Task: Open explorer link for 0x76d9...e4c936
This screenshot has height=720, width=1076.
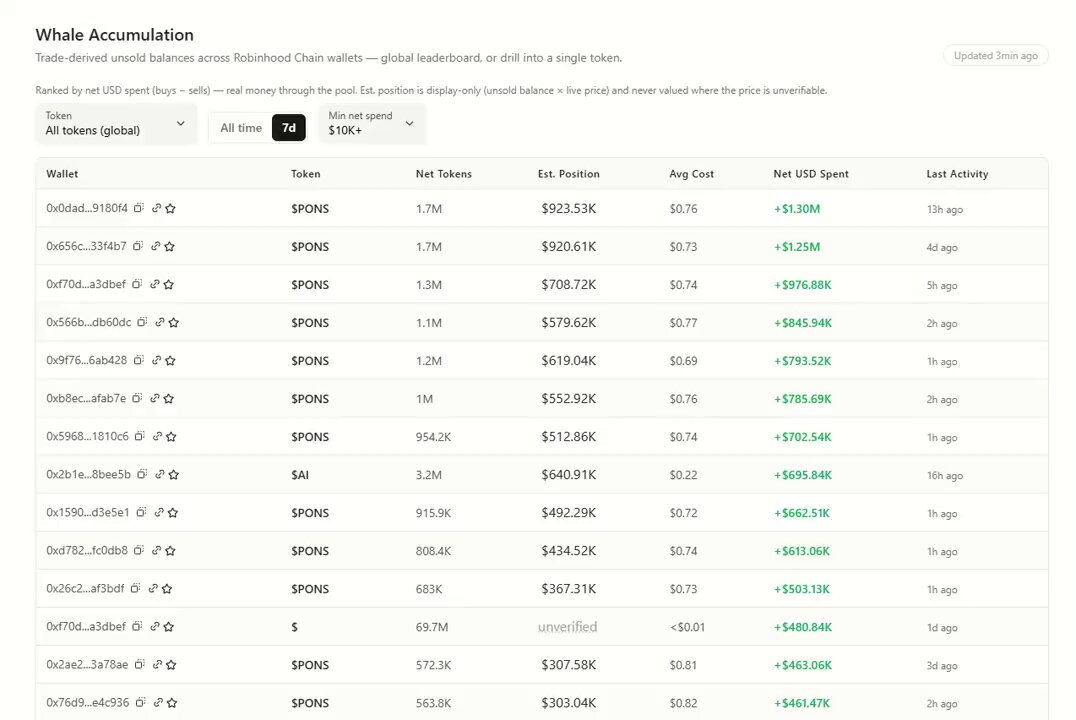Action: (159, 702)
